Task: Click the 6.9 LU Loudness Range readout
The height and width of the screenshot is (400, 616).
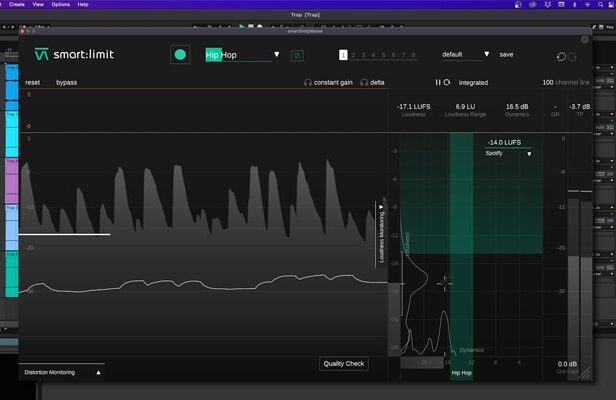Action: pyautogui.click(x=466, y=107)
